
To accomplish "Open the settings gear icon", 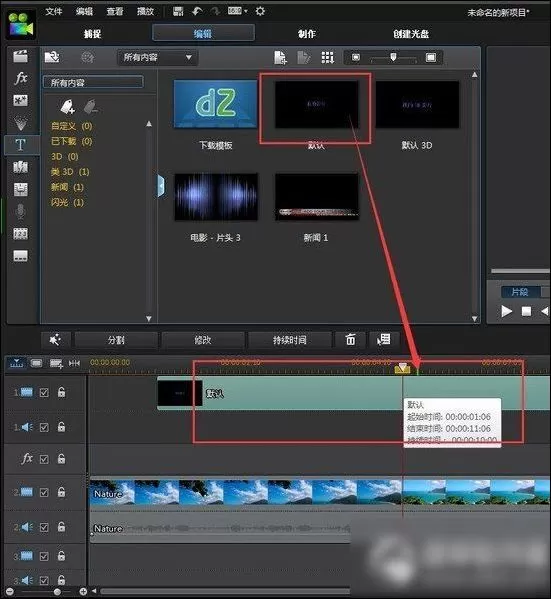I will (x=260, y=11).
